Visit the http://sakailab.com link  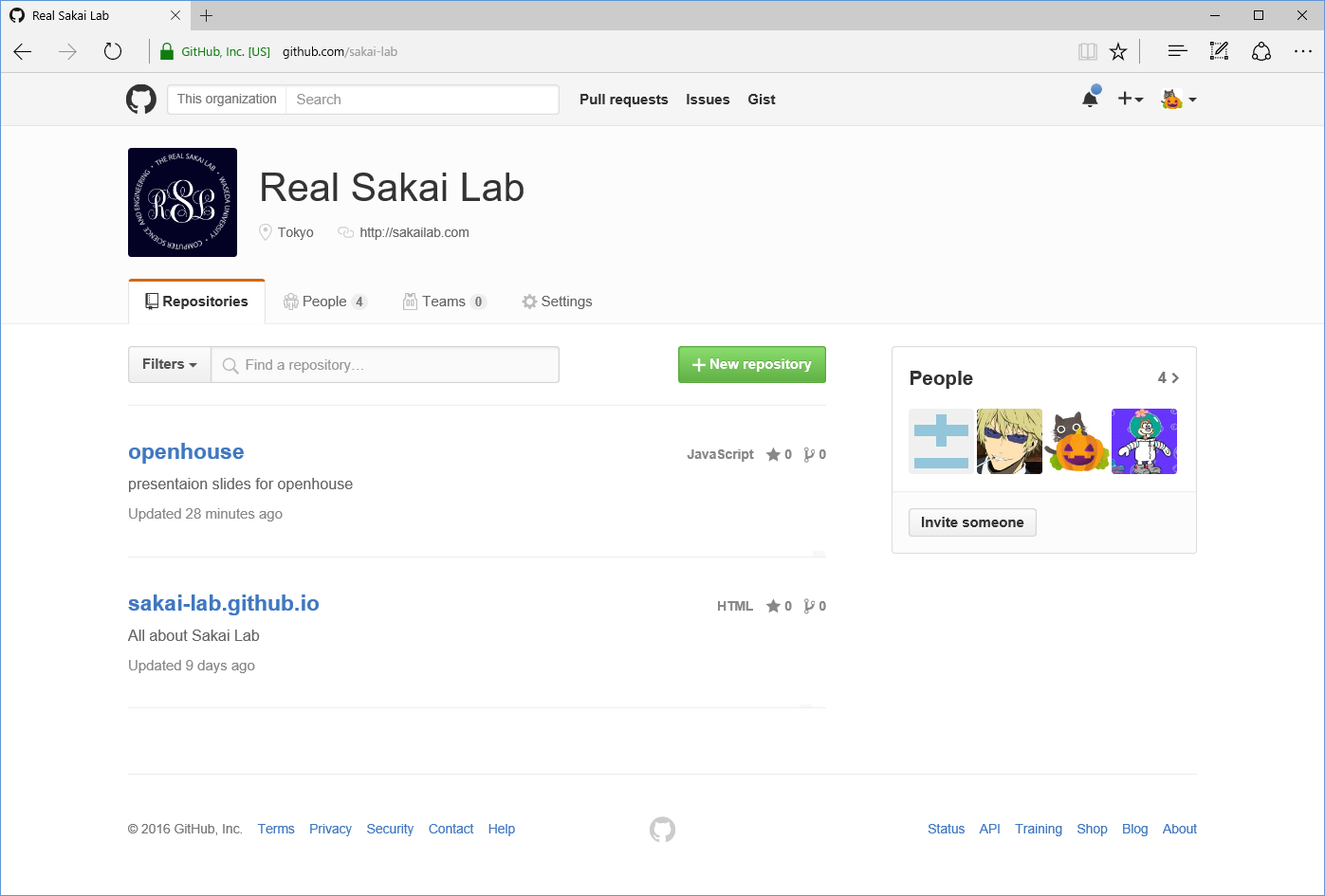[414, 232]
